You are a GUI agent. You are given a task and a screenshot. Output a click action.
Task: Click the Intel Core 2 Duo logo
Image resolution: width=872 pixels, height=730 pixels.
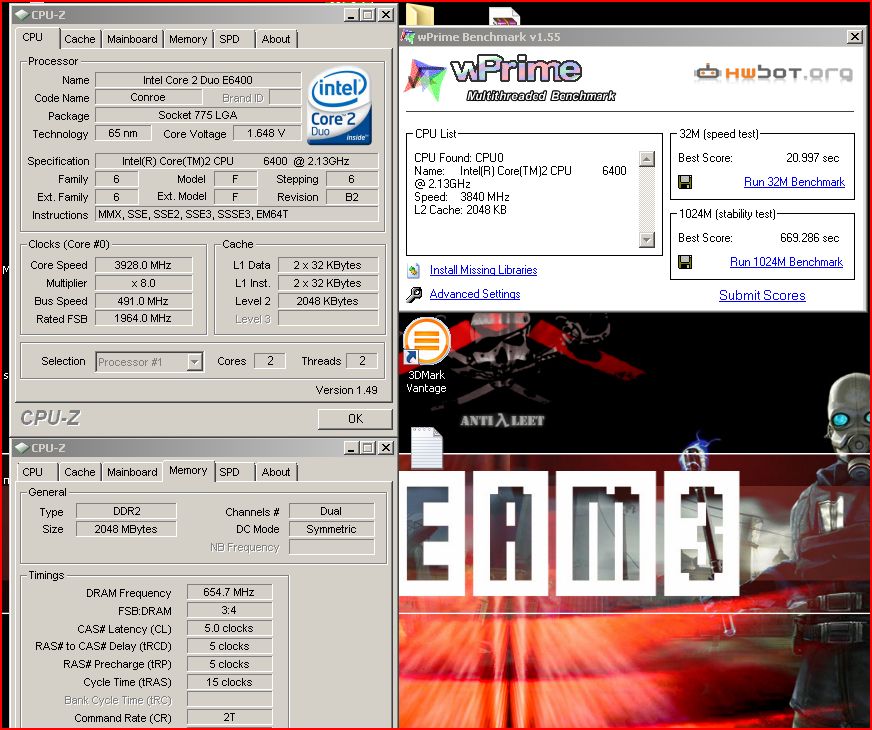tap(339, 106)
